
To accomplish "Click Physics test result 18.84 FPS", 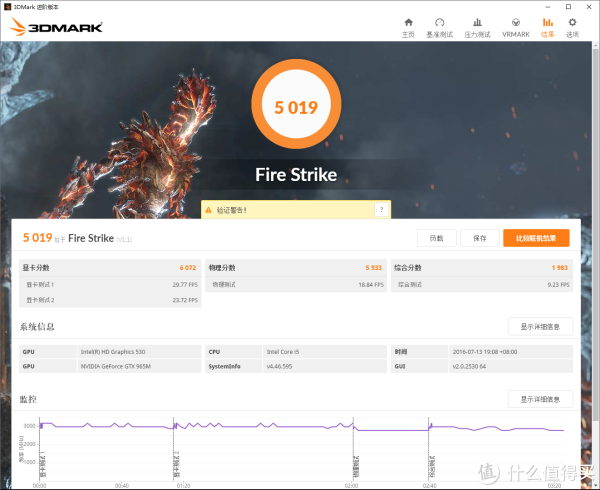I will tap(371, 285).
